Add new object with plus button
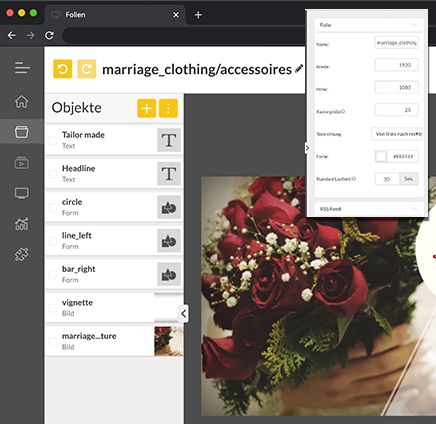The height and width of the screenshot is (424, 436). [x=147, y=108]
